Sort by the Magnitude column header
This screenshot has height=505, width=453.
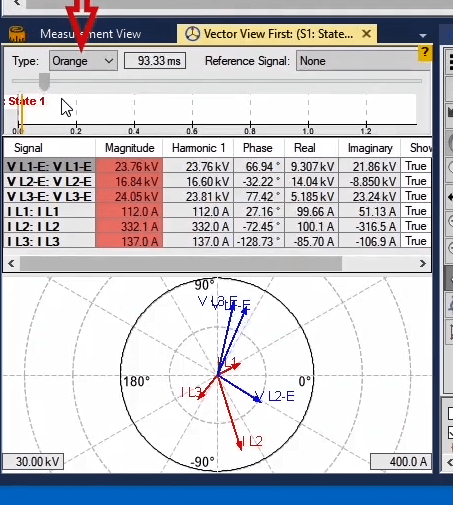point(129,148)
